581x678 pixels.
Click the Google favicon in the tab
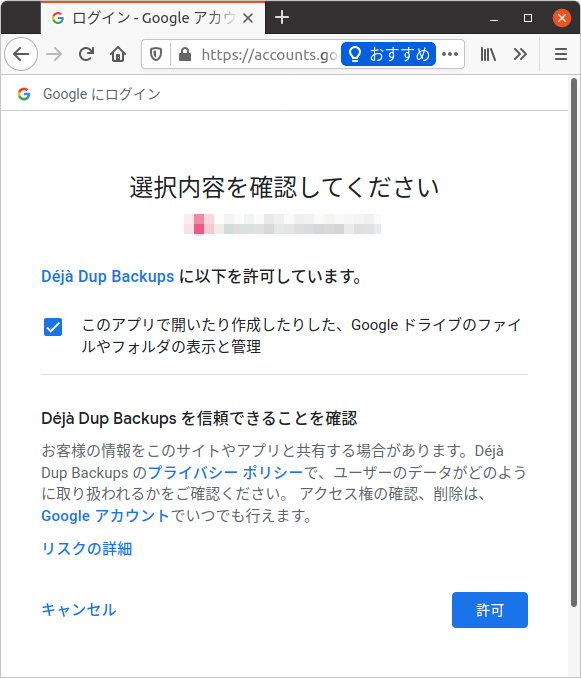pos(58,18)
